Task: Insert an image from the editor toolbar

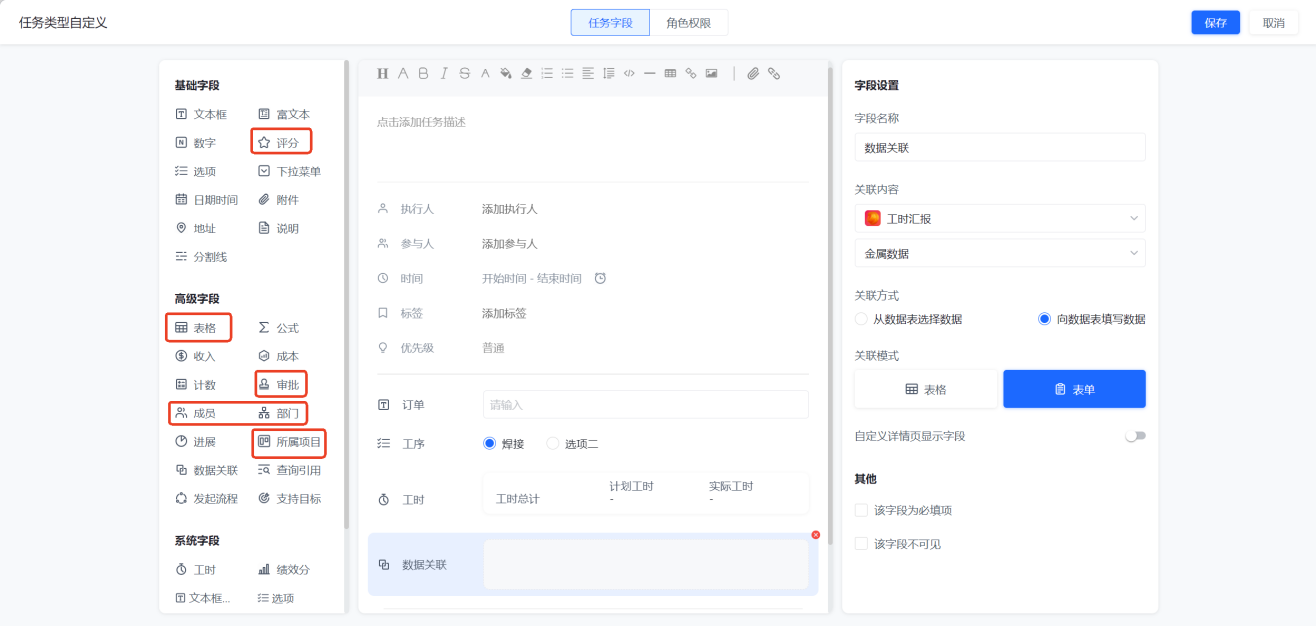Action: pyautogui.click(x=711, y=73)
